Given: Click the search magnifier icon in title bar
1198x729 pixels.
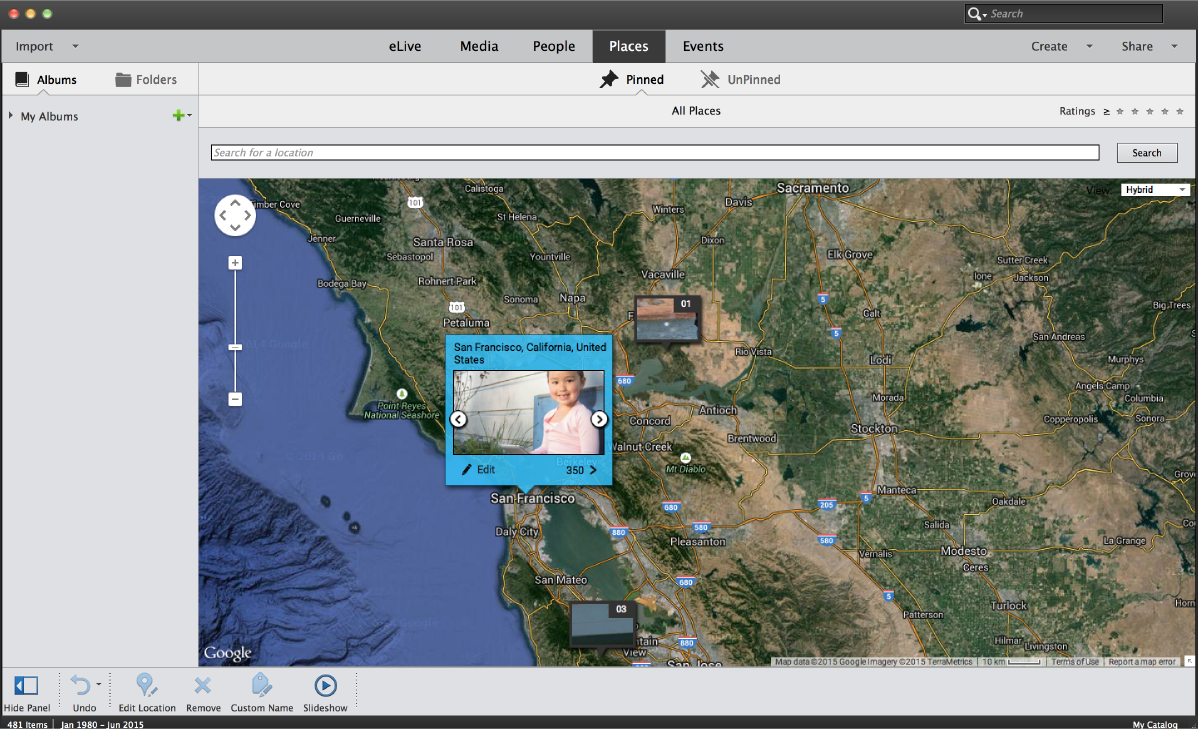Looking at the screenshot, I should [974, 14].
